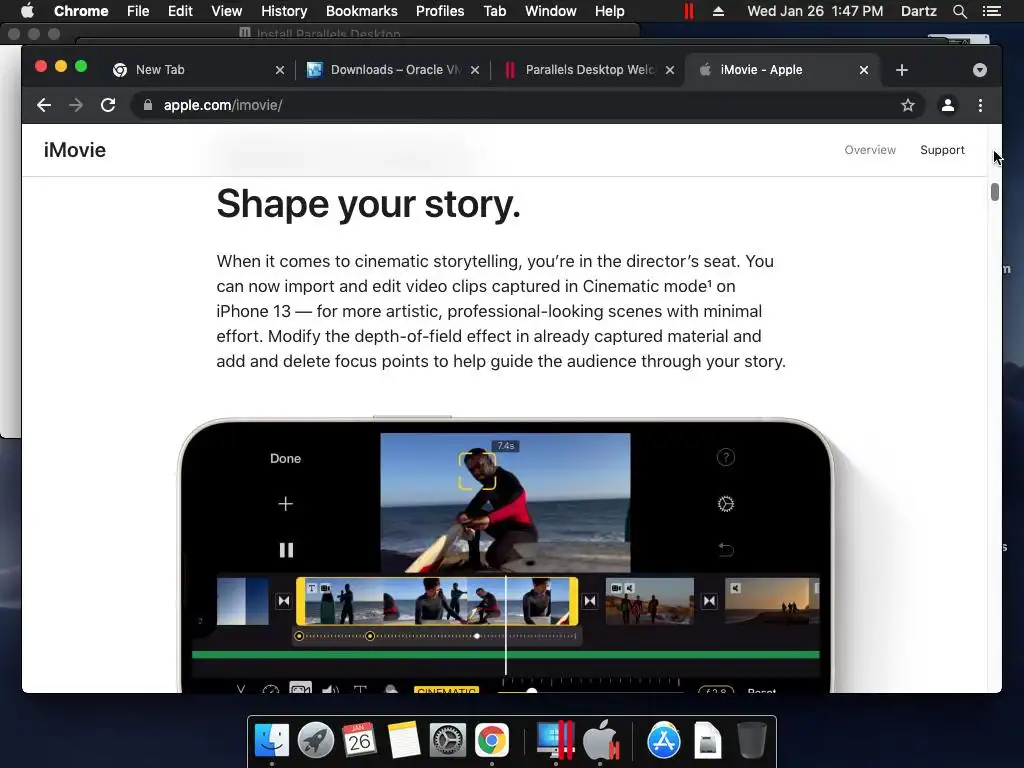Click the yellow focus box on the face
This screenshot has width=1024, height=768.
click(477, 471)
